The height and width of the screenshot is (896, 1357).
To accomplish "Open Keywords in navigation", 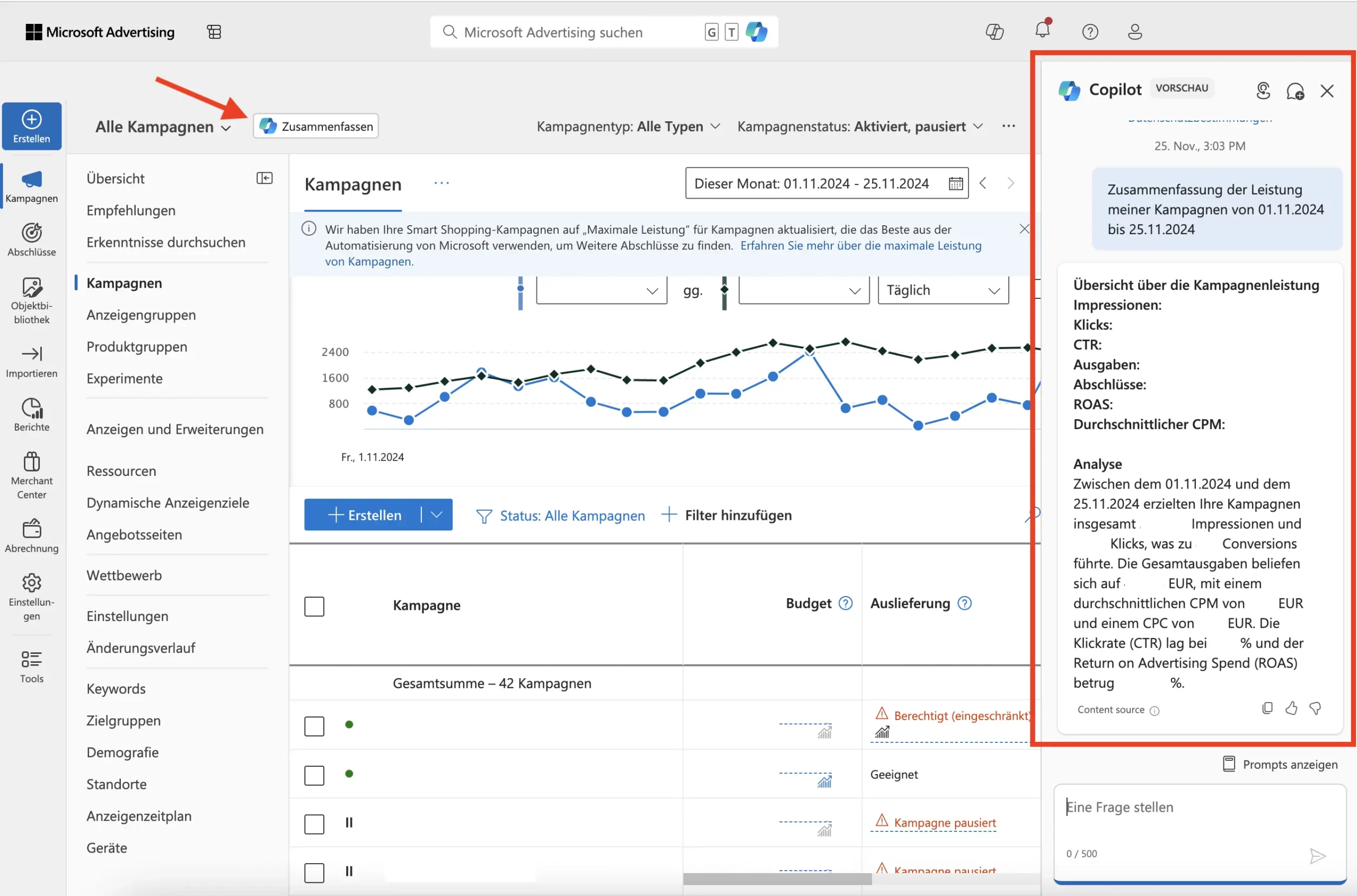I will [x=116, y=689].
